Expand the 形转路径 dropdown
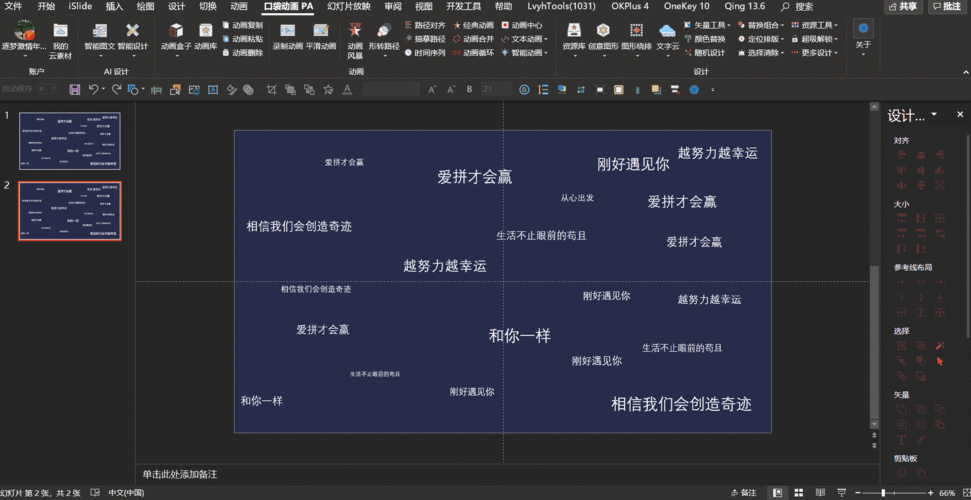The width and height of the screenshot is (971, 500). coord(384,55)
